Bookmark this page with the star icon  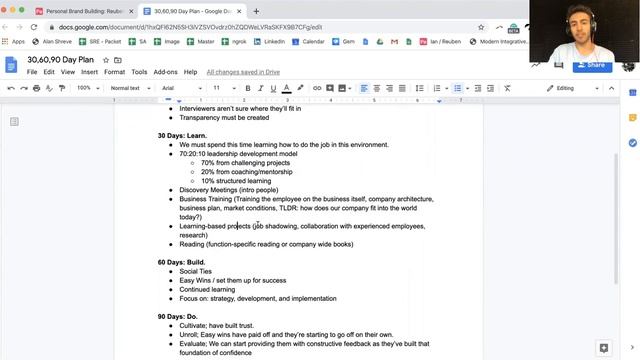481,27
